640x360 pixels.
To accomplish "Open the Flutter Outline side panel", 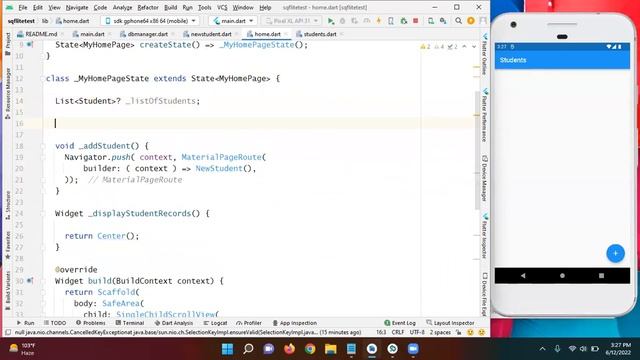I will 485,55.
